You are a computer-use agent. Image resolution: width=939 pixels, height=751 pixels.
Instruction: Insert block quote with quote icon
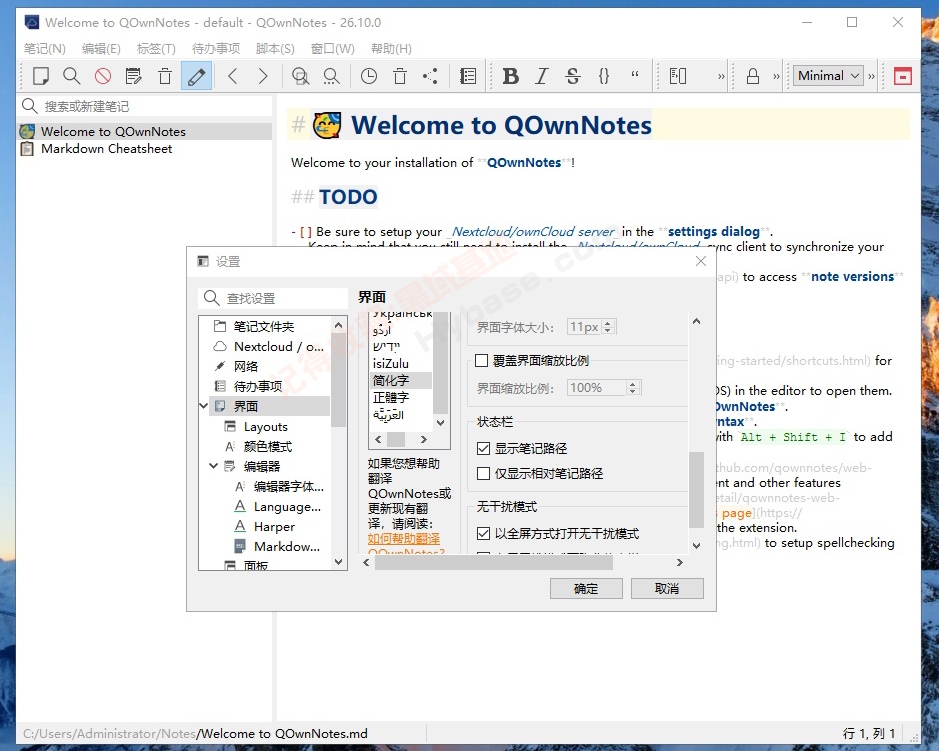pos(635,75)
